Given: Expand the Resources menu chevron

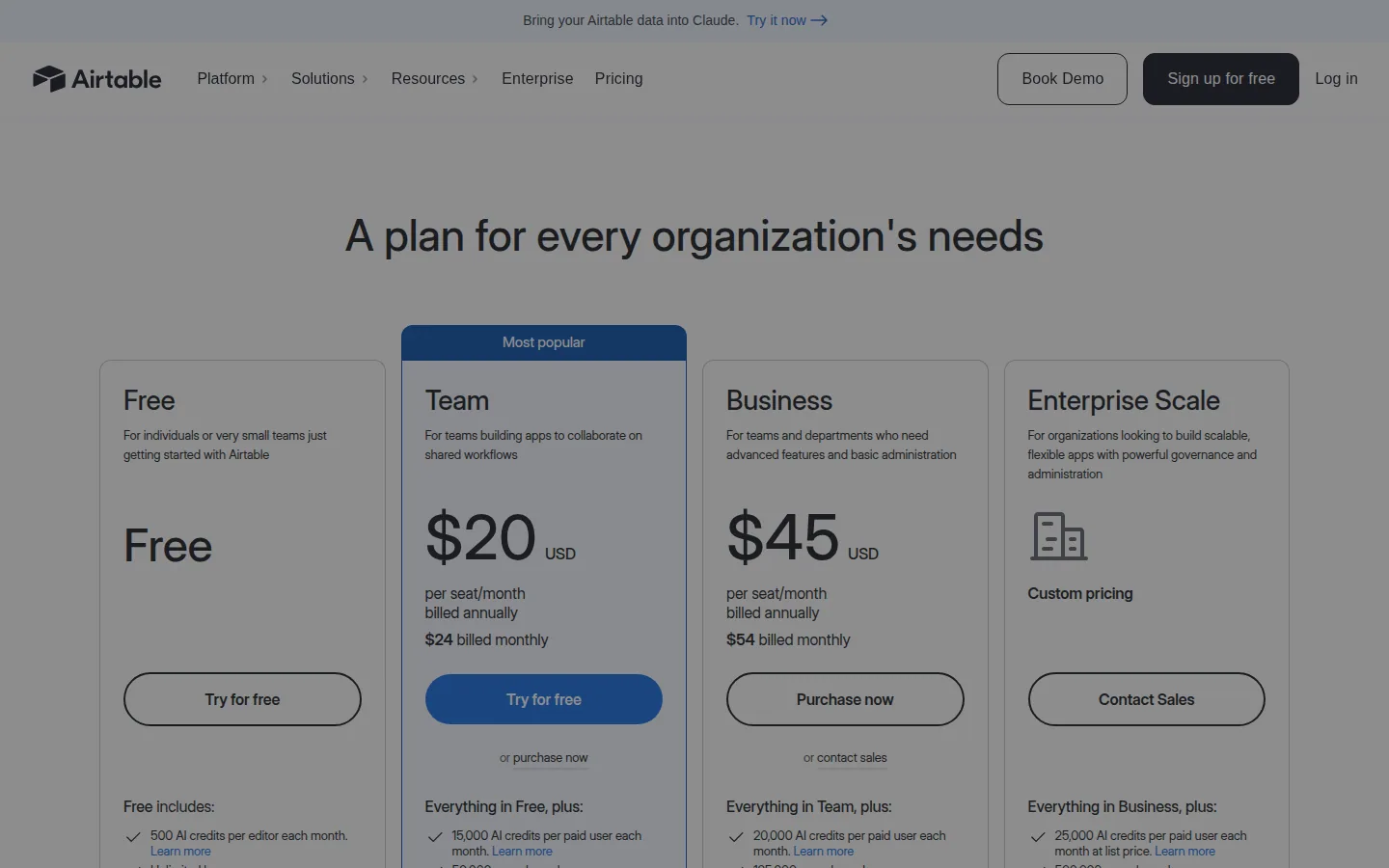Looking at the screenshot, I should coord(475,79).
